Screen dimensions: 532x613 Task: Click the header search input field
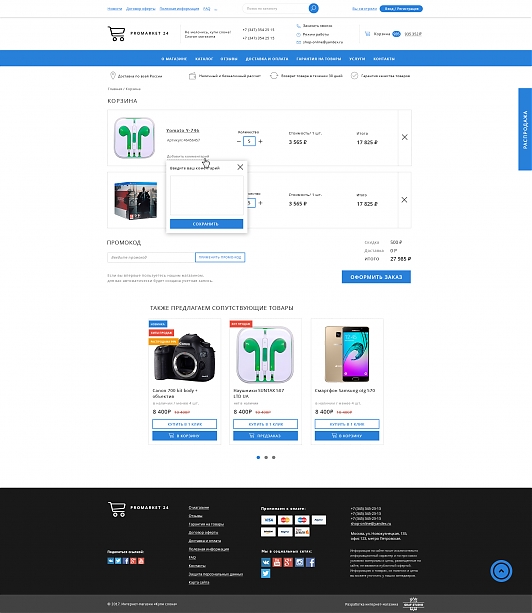[276, 8]
